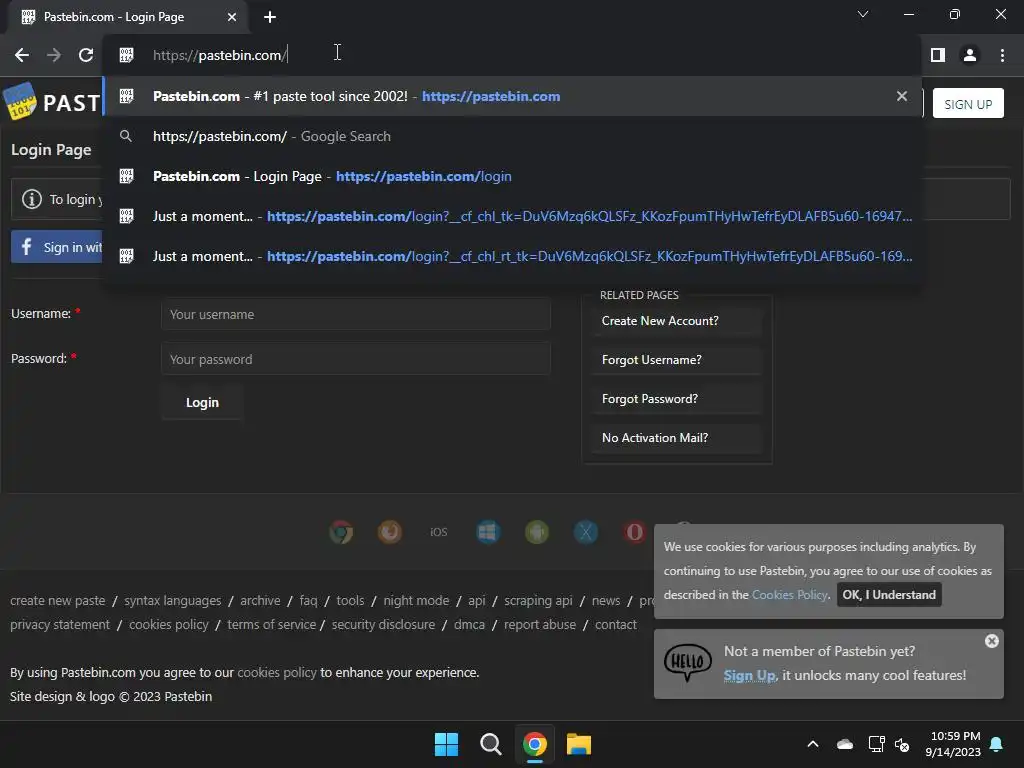Click the iOS app icon in footer
This screenshot has width=1024, height=768.
[439, 532]
